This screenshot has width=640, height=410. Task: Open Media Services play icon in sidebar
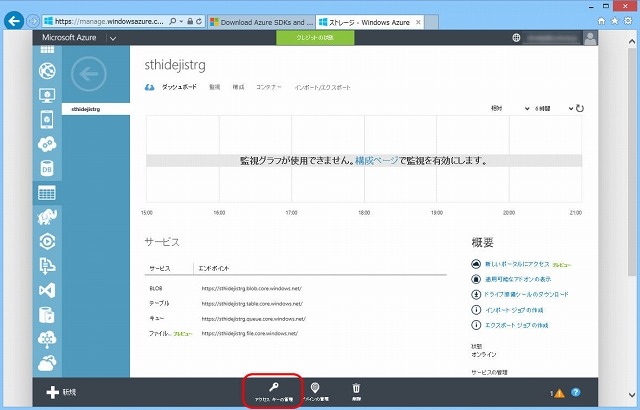point(47,242)
